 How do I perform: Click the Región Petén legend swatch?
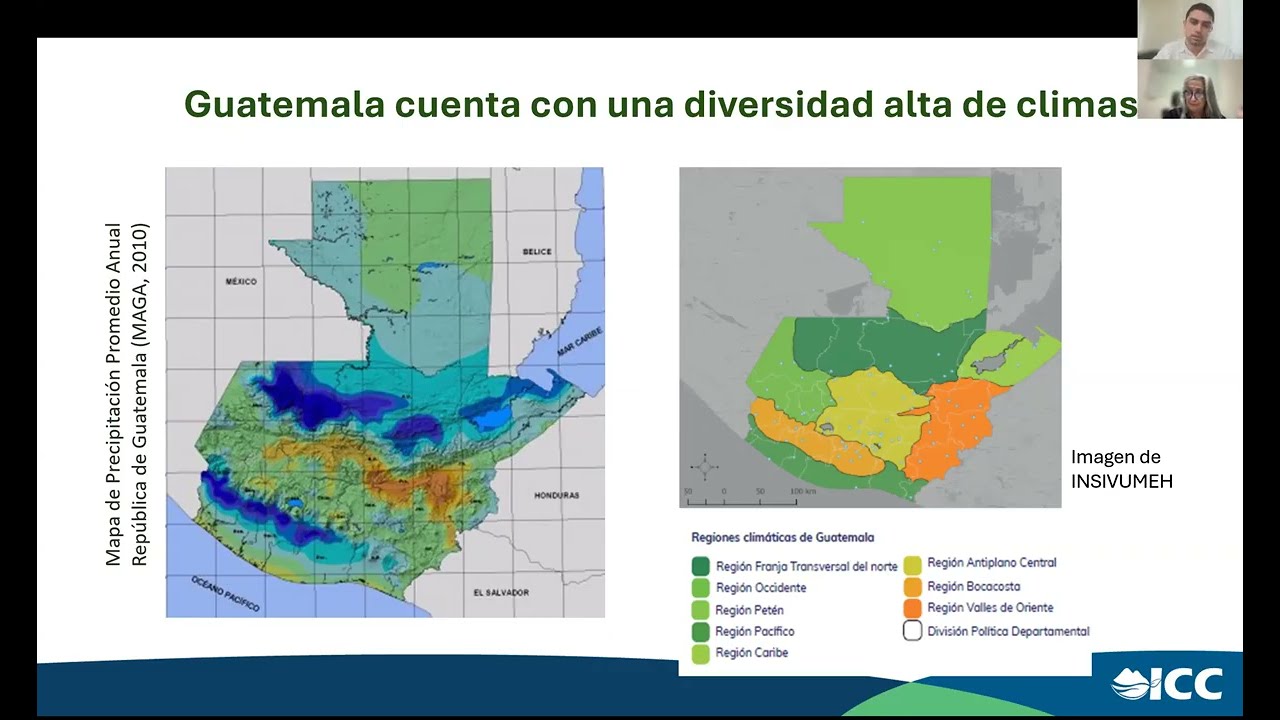[701, 610]
